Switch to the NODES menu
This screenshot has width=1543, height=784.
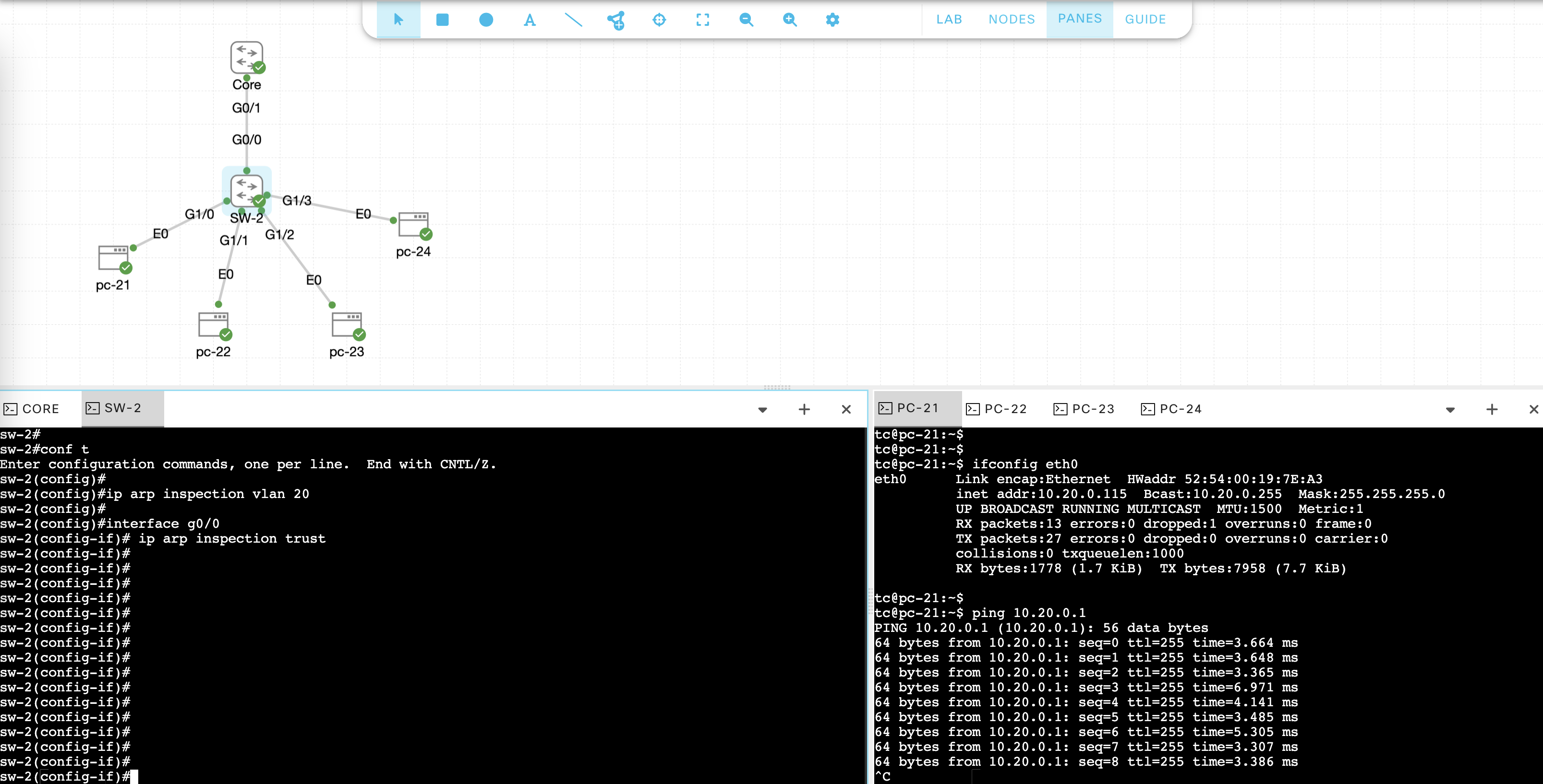pos(1011,19)
